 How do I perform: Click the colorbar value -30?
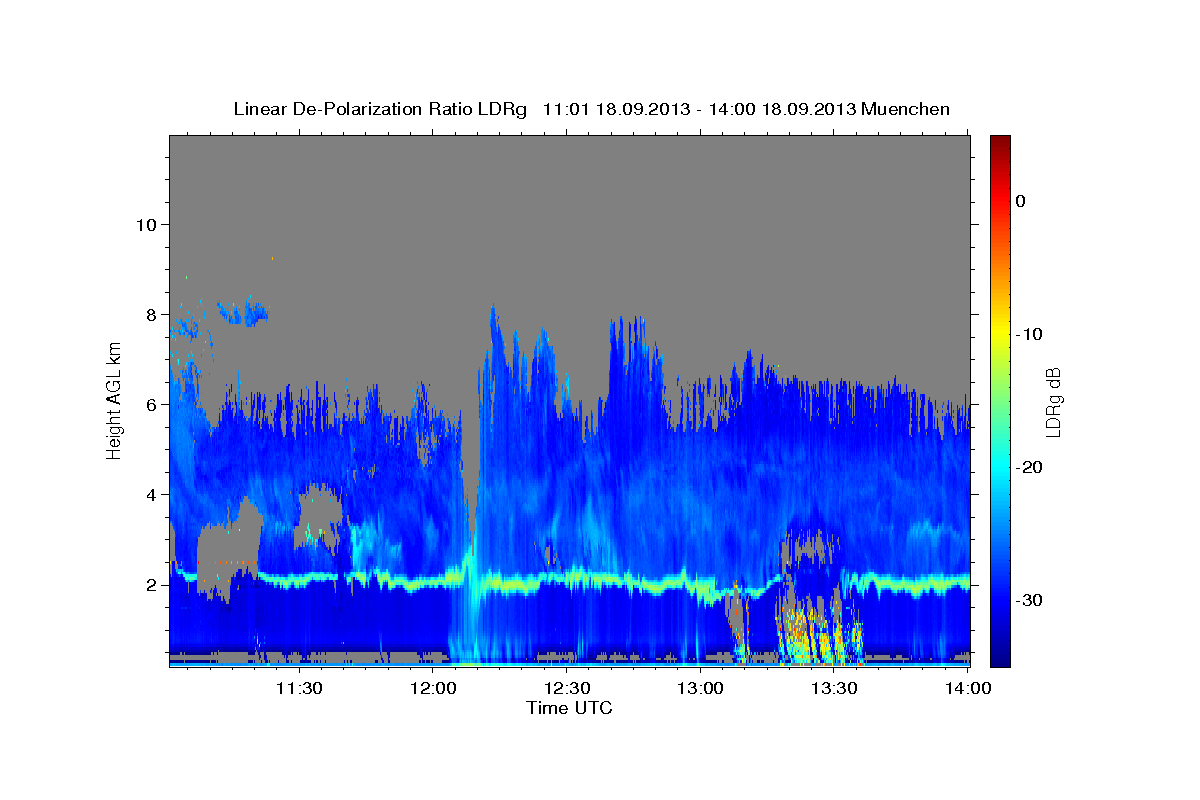(x=1030, y=600)
